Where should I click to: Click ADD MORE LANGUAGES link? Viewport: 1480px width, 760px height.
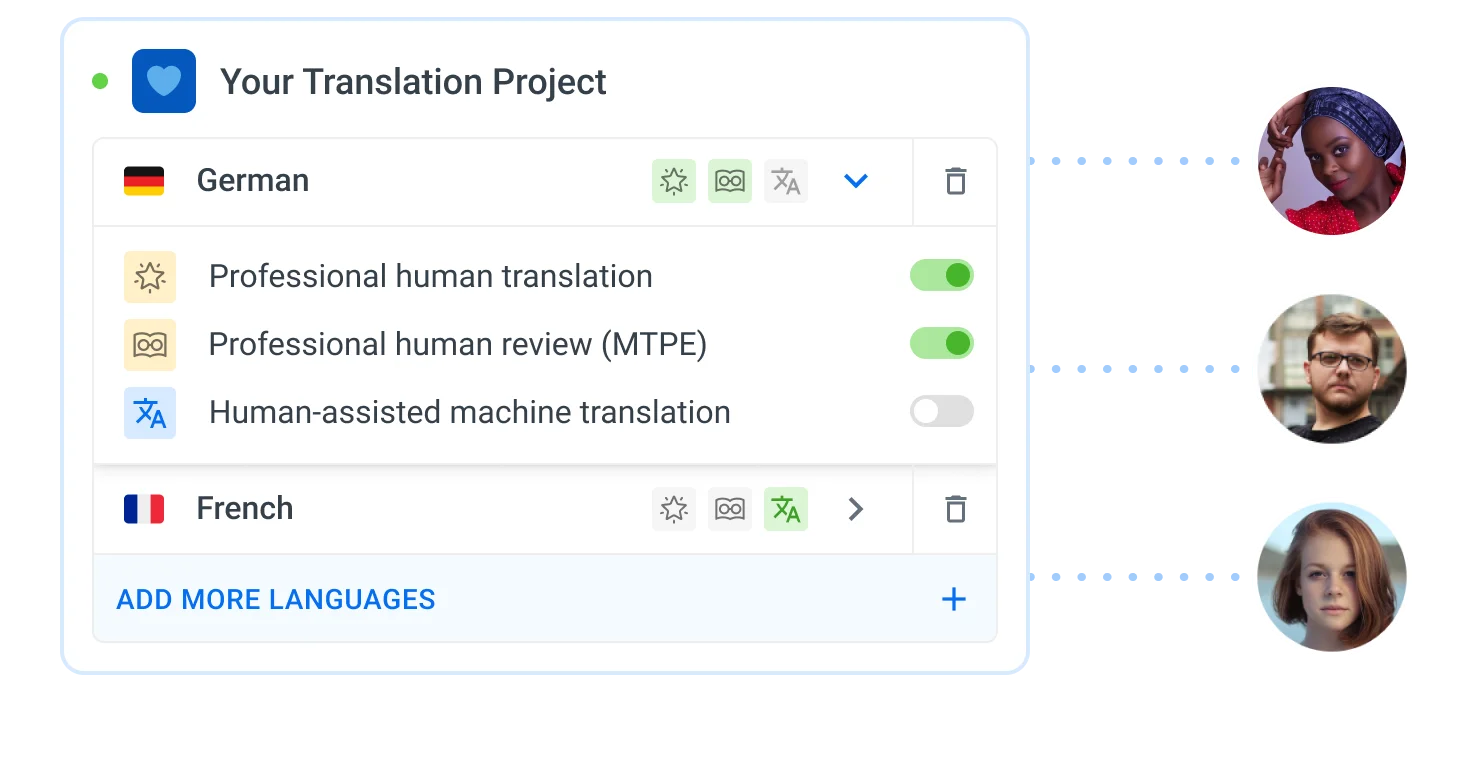tap(276, 599)
